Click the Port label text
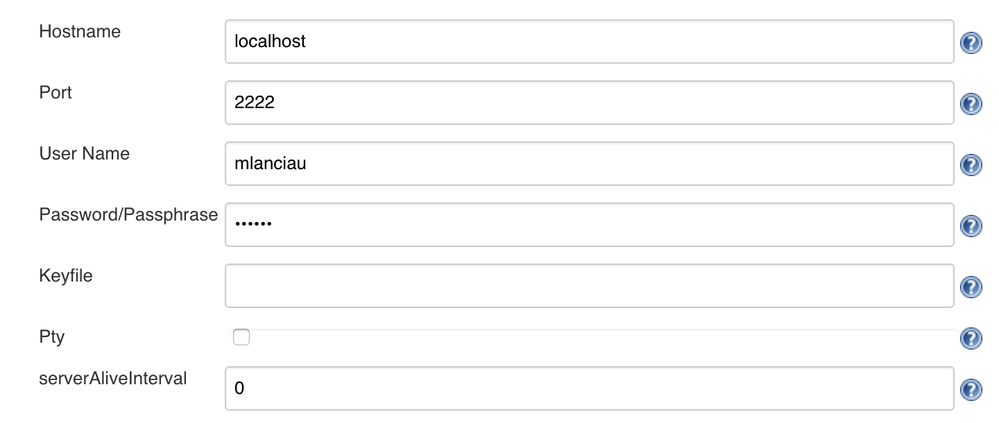The image size is (999, 423). [x=56, y=93]
